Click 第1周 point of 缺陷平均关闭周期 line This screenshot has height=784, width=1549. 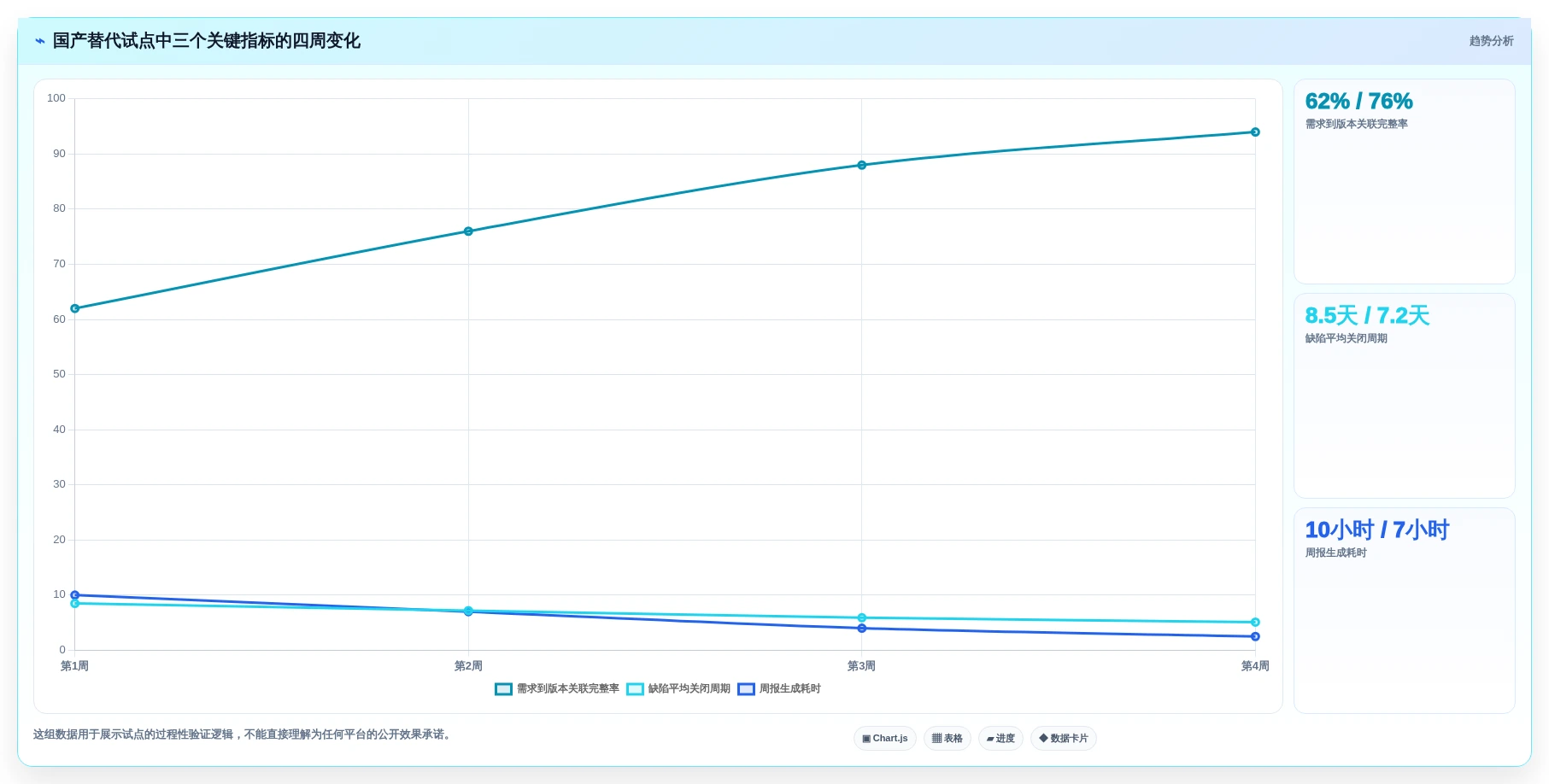pos(75,604)
